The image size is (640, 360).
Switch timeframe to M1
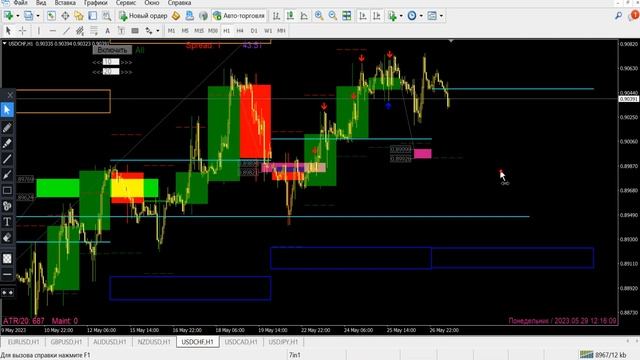[171, 31]
